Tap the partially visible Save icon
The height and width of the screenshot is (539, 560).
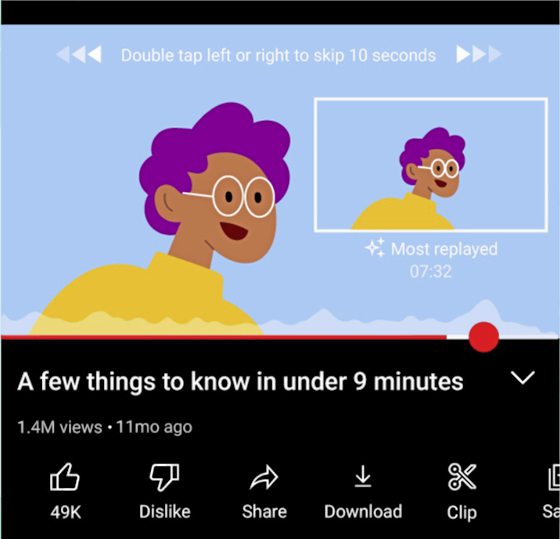click(554, 477)
